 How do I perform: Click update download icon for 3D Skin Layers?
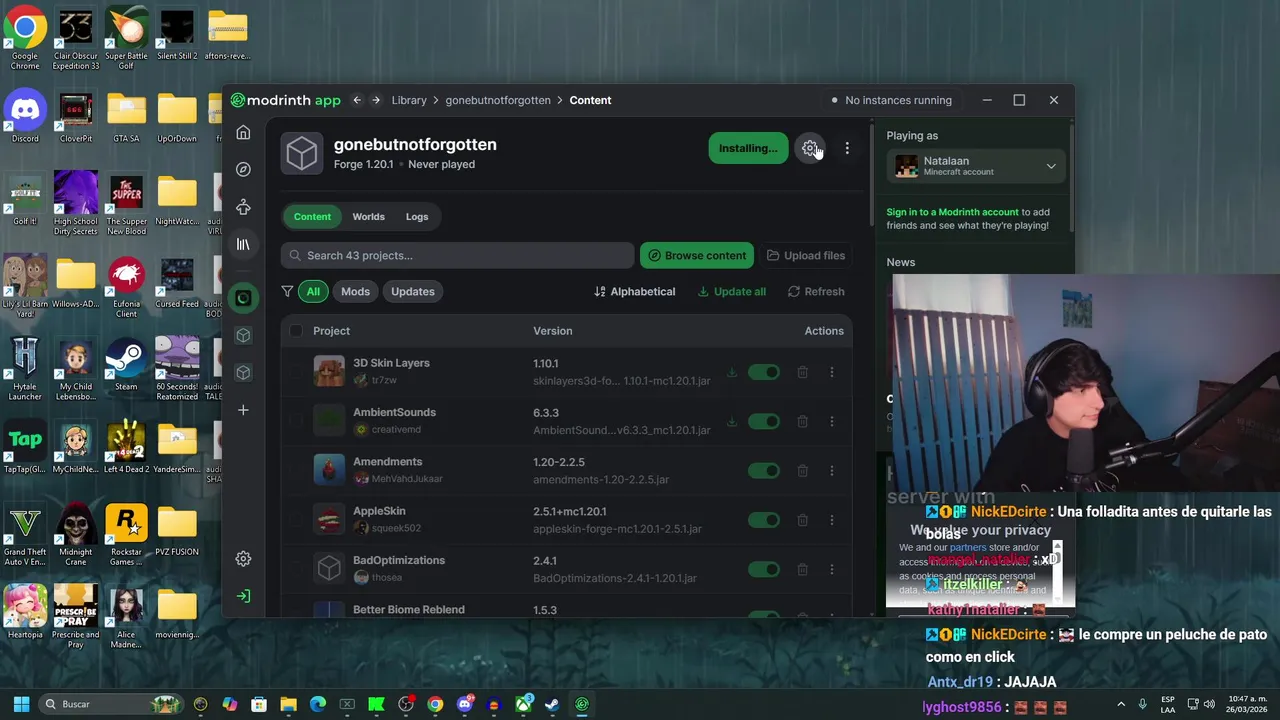point(732,372)
